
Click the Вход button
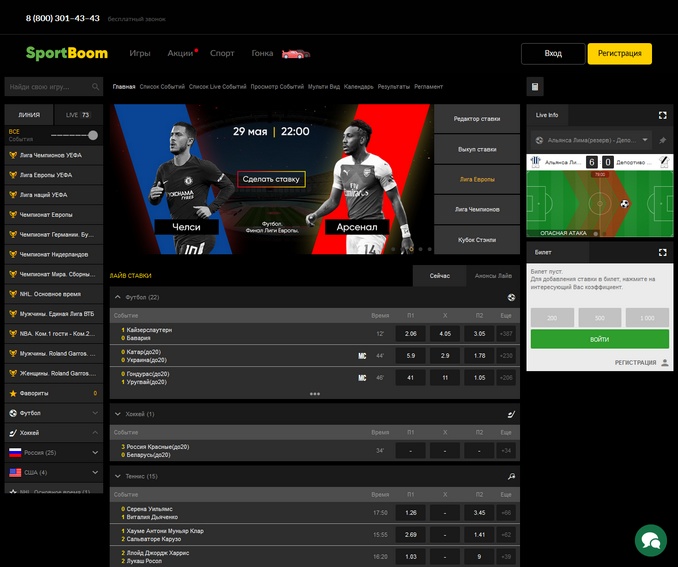coord(553,54)
